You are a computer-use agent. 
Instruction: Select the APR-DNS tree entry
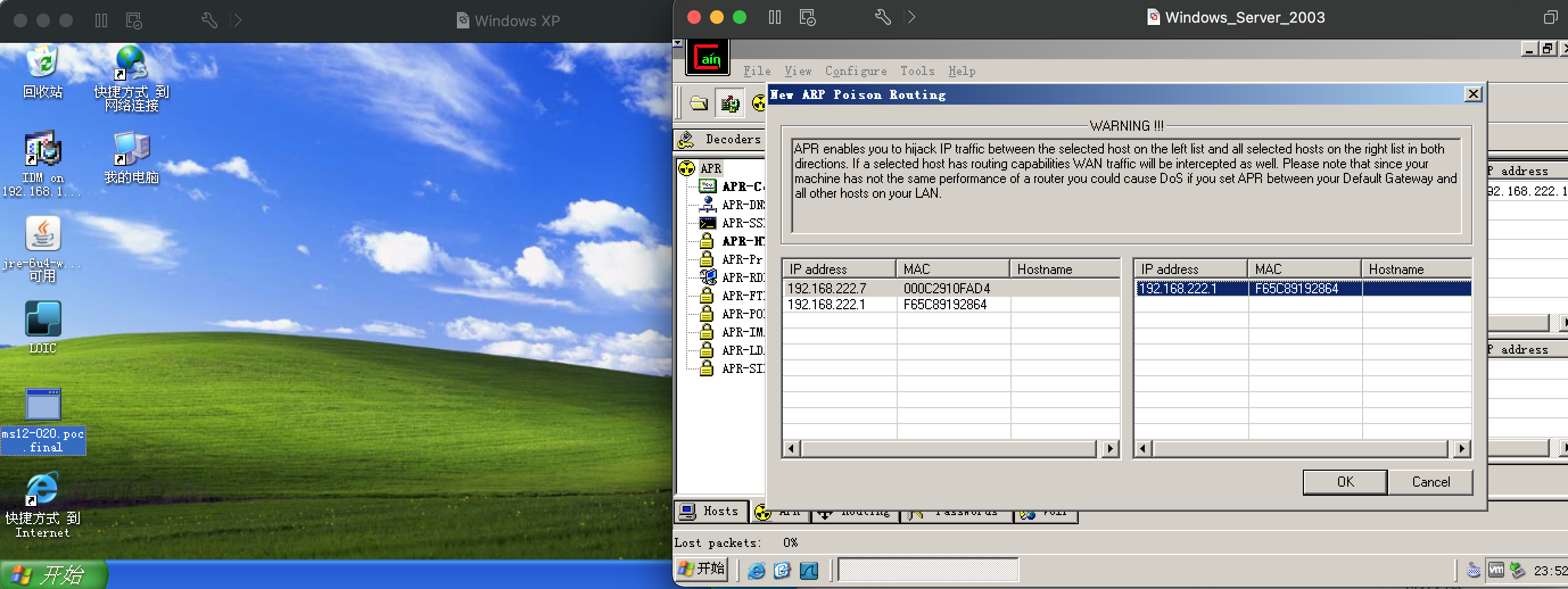(x=742, y=205)
